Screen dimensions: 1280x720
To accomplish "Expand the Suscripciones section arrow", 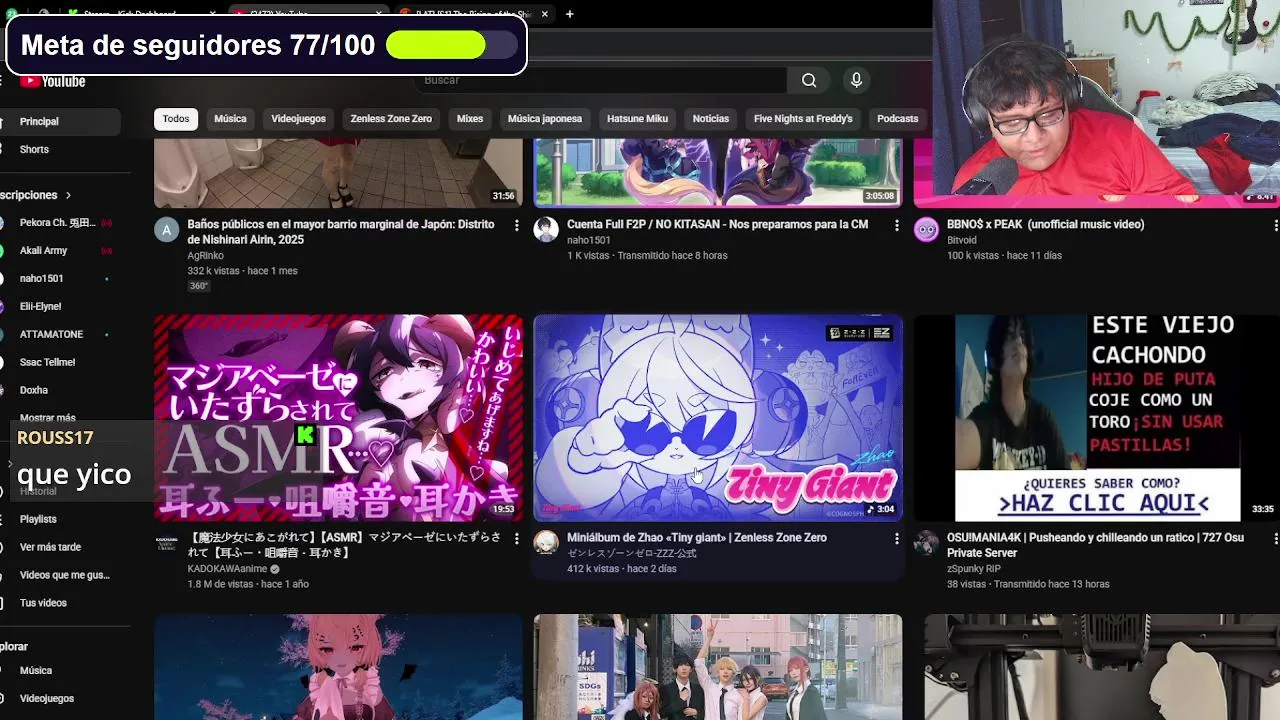I will coord(68,195).
